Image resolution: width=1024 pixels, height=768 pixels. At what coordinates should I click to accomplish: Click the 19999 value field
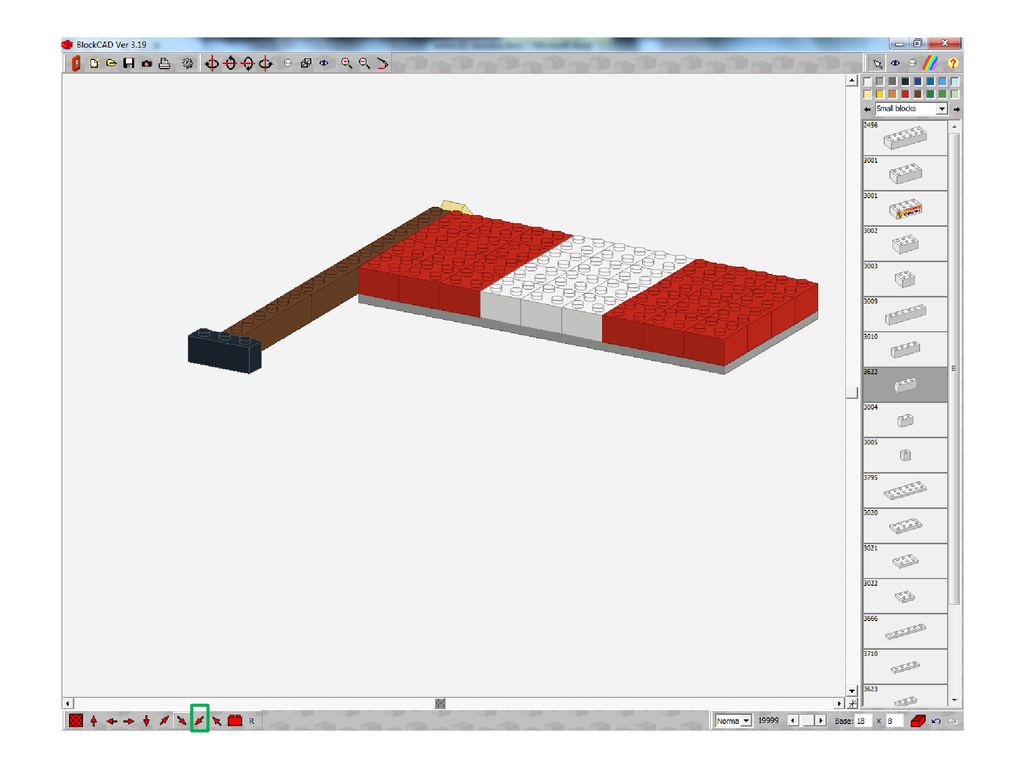tap(768, 720)
